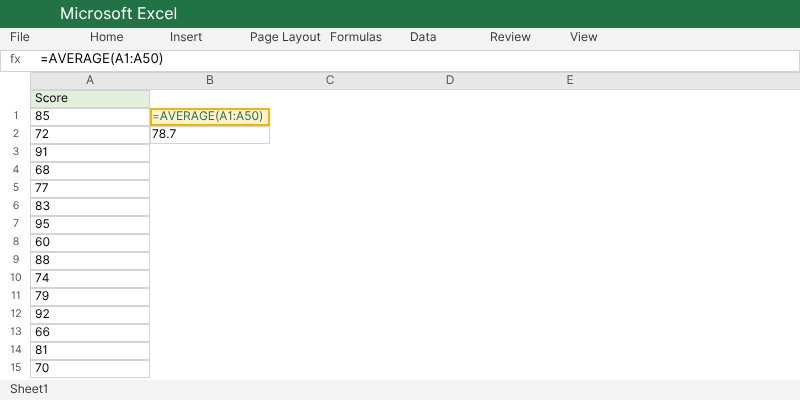Select row header 8
The image size is (800, 400).
(15, 241)
